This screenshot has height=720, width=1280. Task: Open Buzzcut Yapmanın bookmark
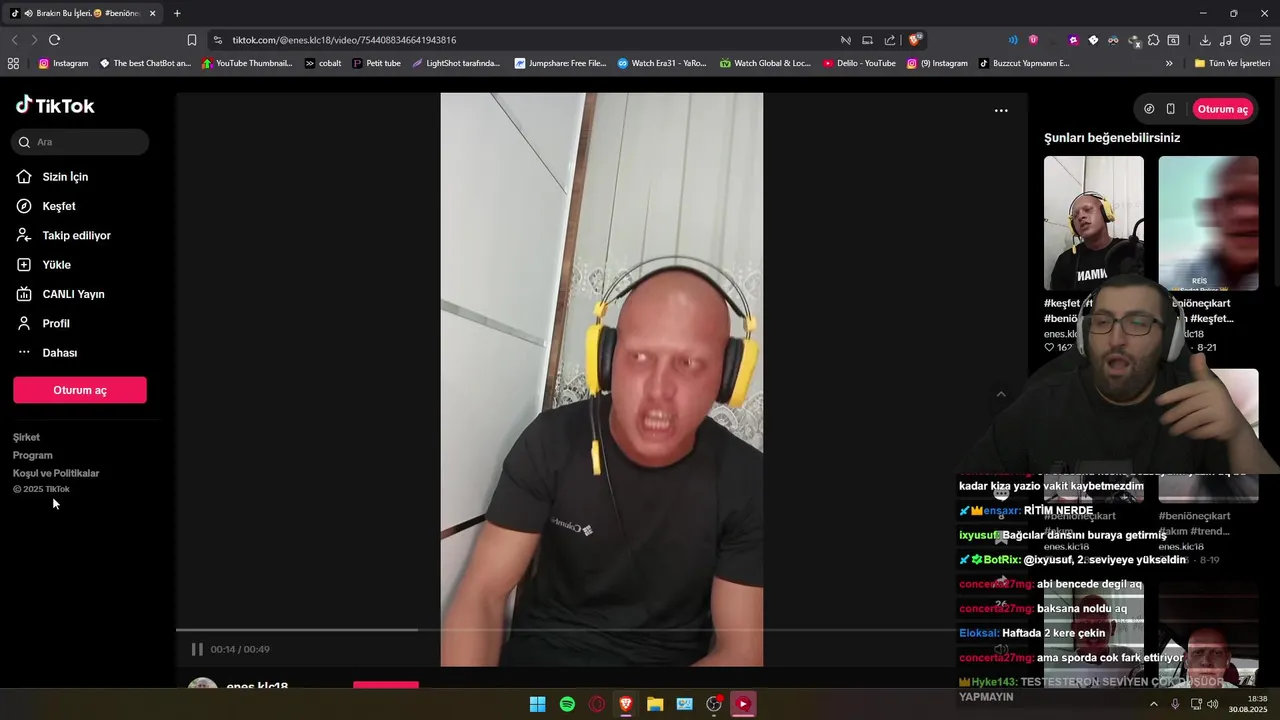click(x=1024, y=63)
